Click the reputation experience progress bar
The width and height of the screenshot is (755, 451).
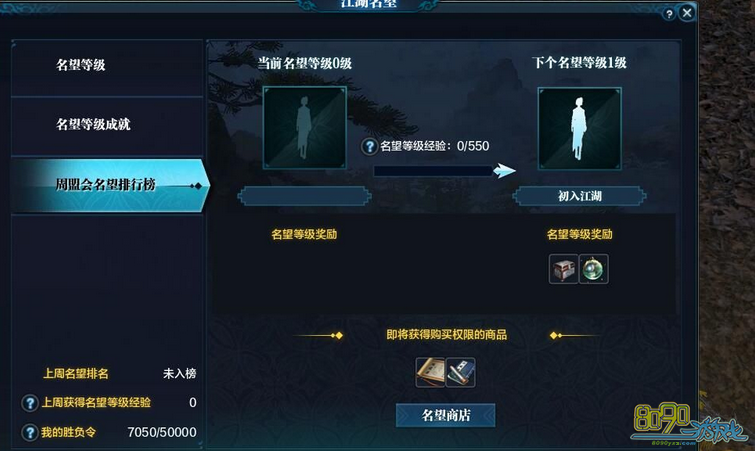(433, 171)
